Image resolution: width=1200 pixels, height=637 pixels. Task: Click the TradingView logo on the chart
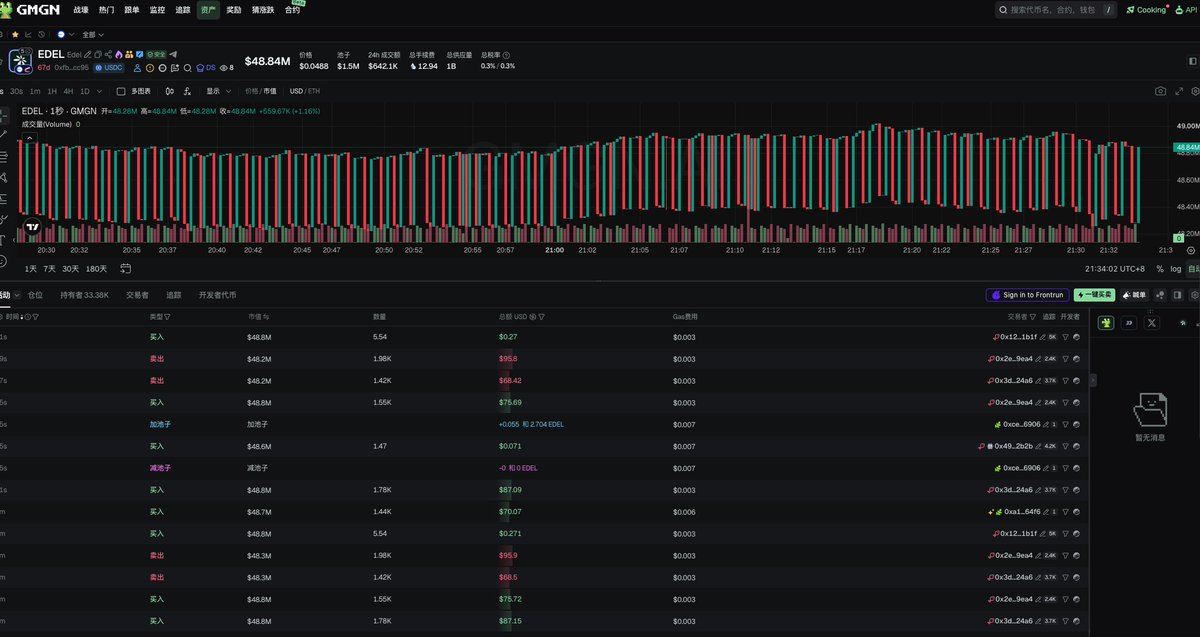32,226
